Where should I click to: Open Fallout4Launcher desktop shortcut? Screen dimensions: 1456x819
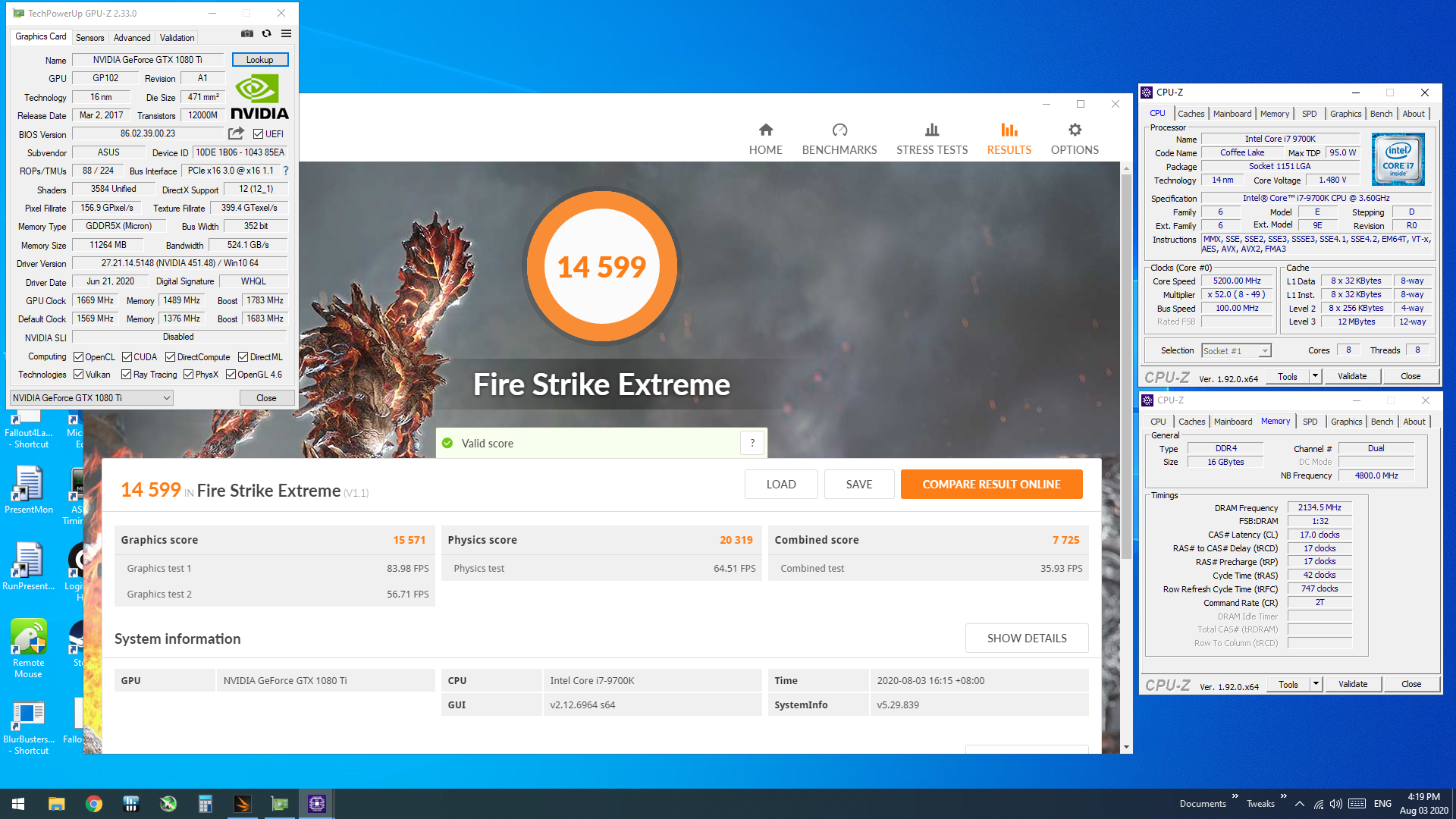point(29,431)
